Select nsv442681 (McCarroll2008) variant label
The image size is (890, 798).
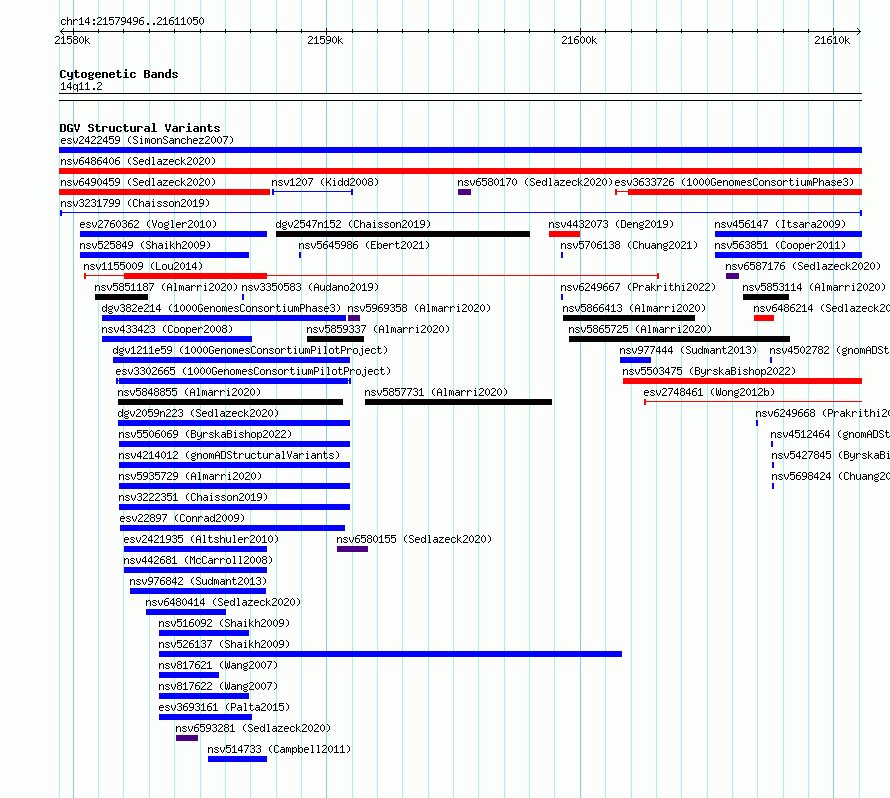pos(198,560)
